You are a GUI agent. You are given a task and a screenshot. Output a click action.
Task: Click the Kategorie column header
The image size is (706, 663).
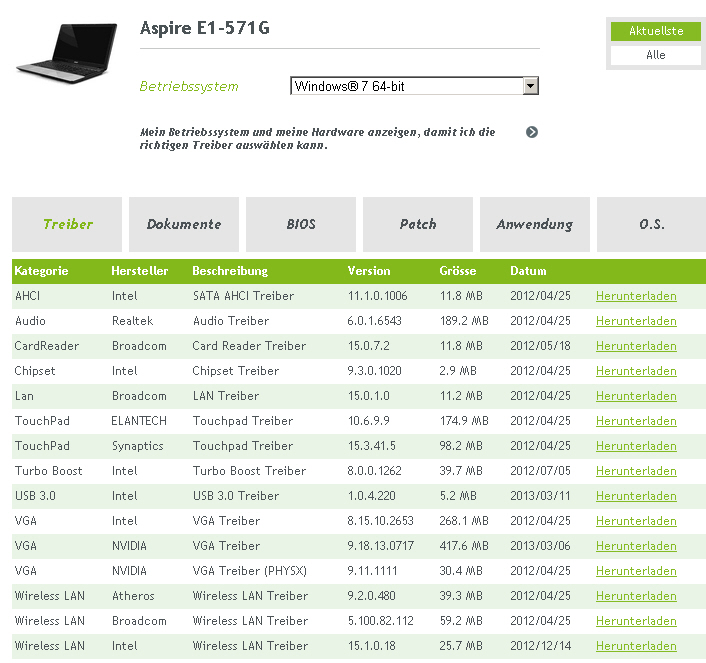pos(41,271)
